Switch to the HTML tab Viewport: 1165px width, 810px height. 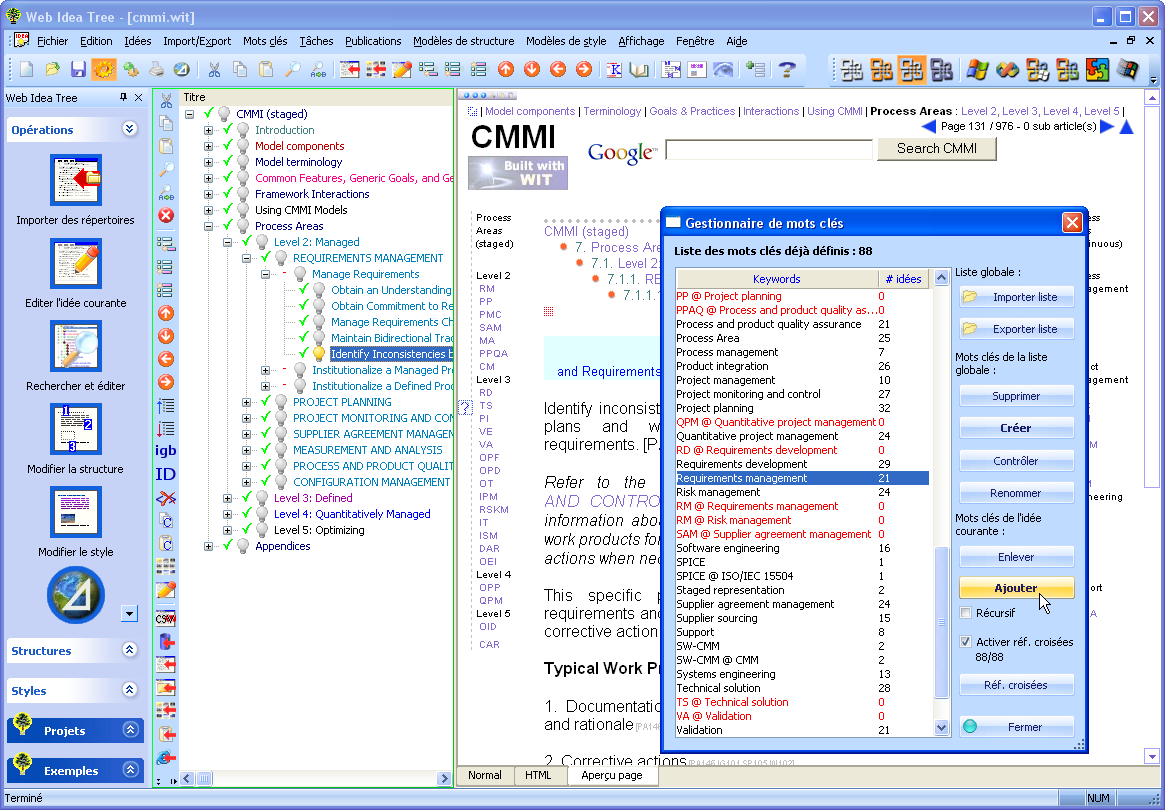click(x=539, y=775)
